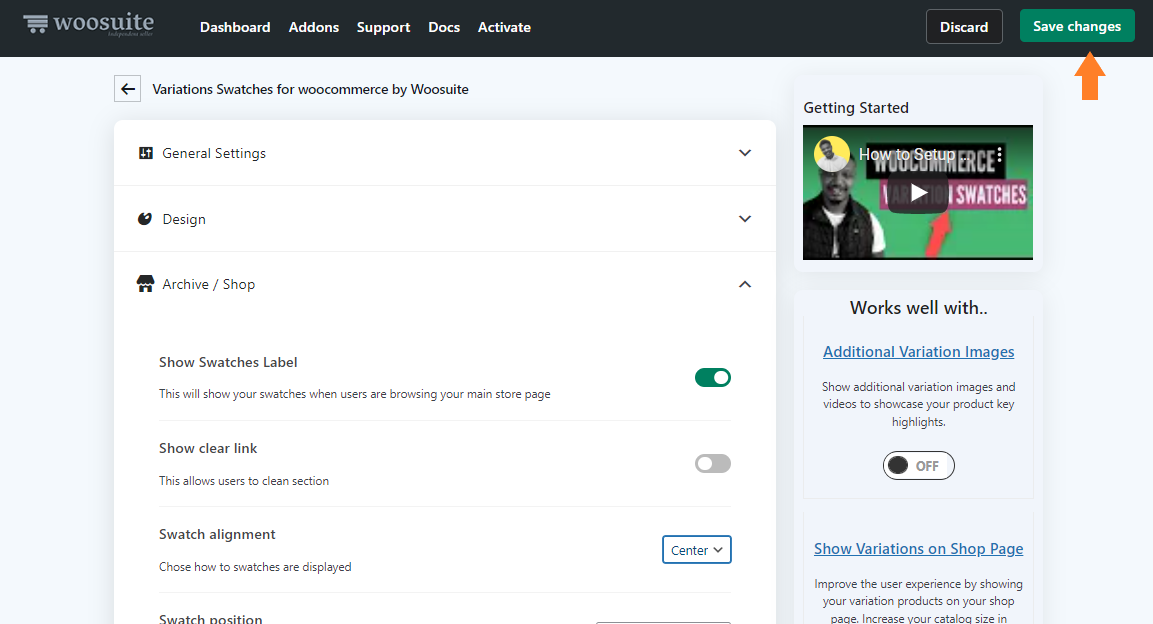
Task: Play the How to Setup video
Action: (x=918, y=193)
